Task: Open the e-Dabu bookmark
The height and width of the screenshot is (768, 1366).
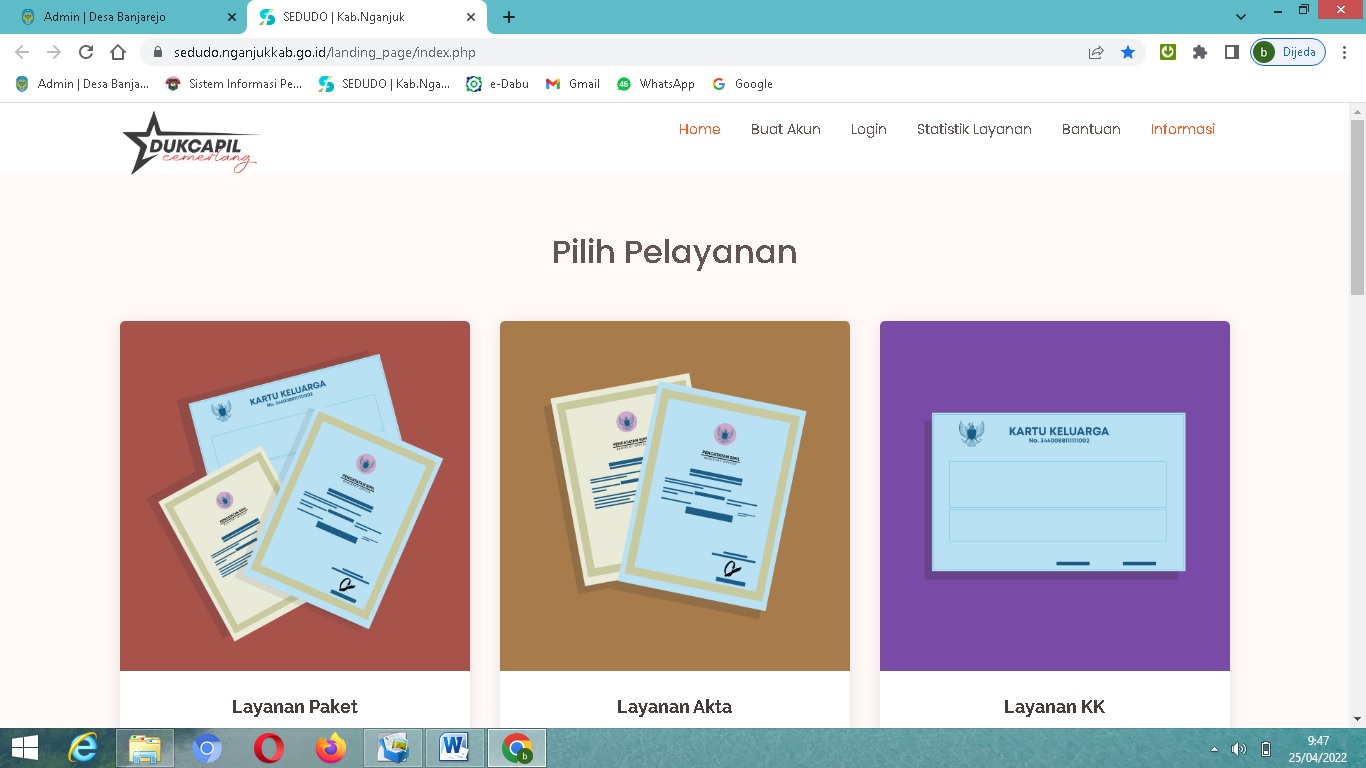Action: 498,84
